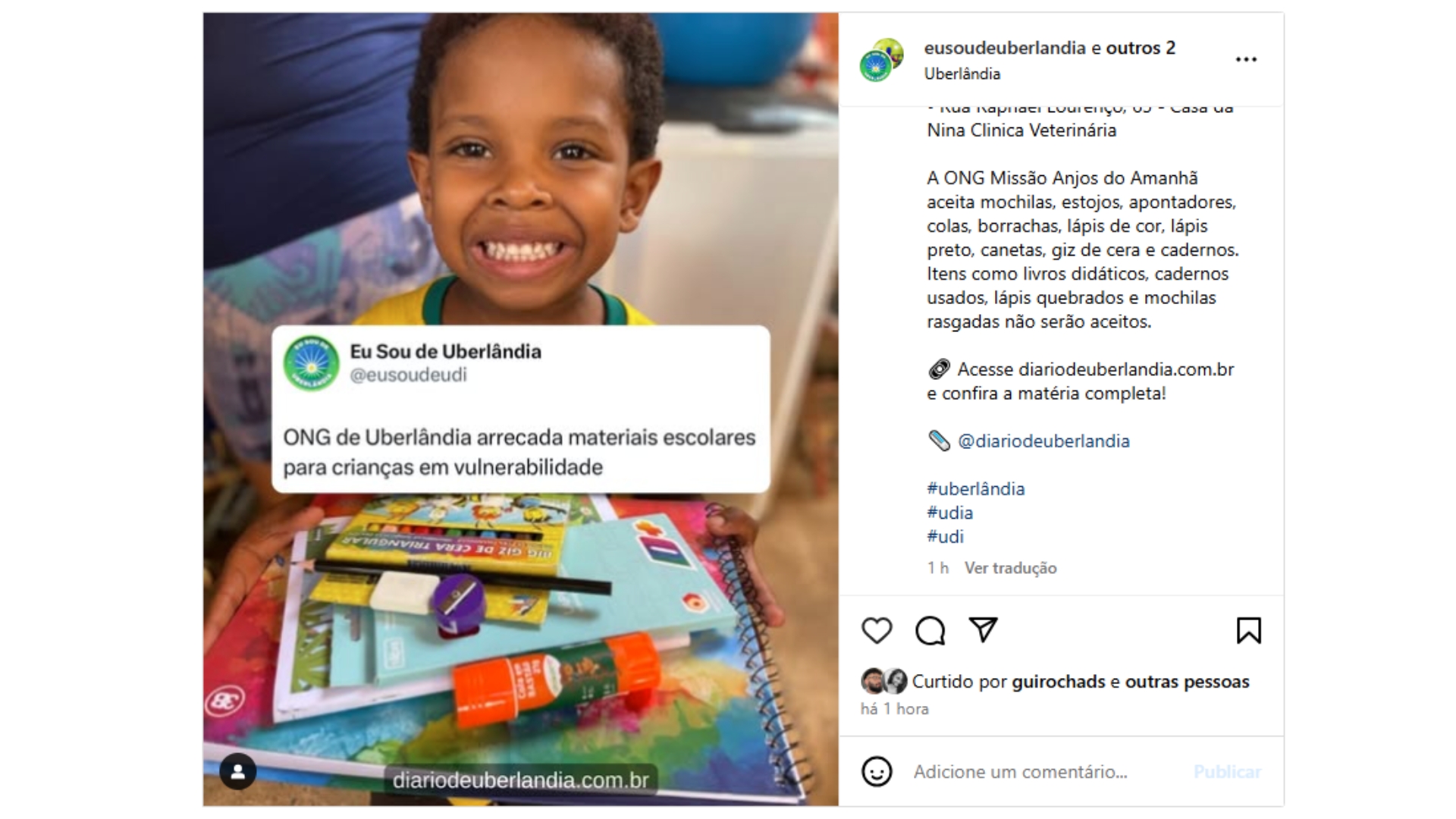Share the post via paper plane icon
The height and width of the screenshot is (819, 1456).
[x=983, y=629]
